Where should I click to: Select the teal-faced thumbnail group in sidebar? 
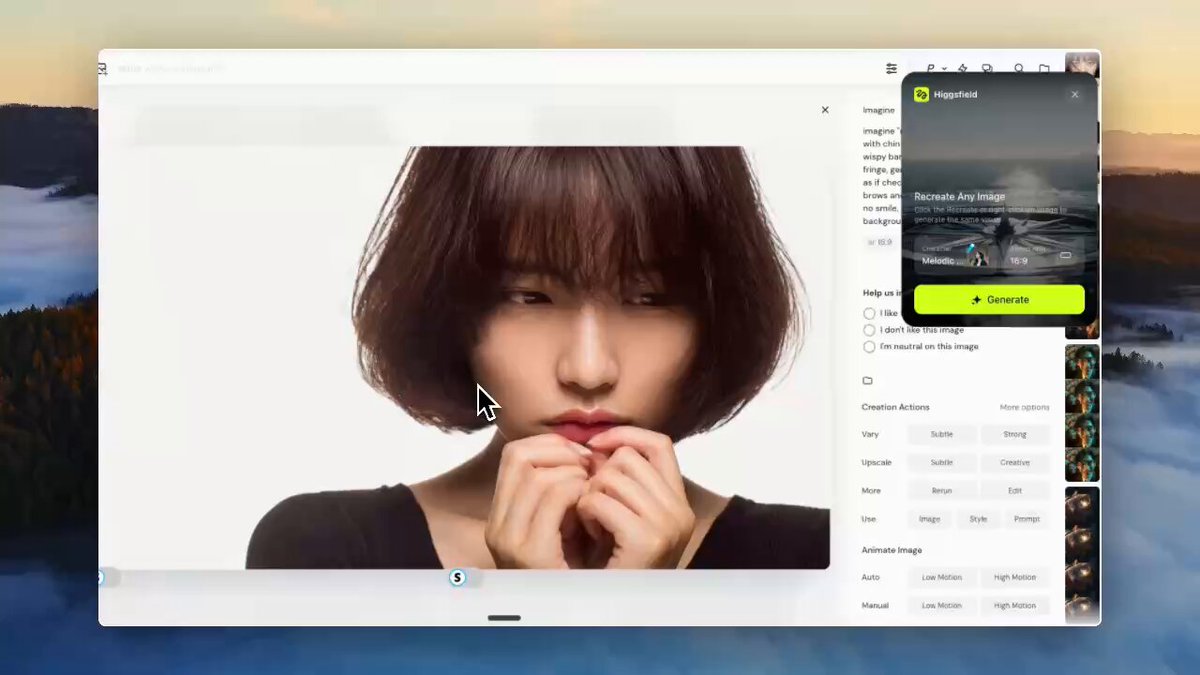pyautogui.click(x=1082, y=413)
